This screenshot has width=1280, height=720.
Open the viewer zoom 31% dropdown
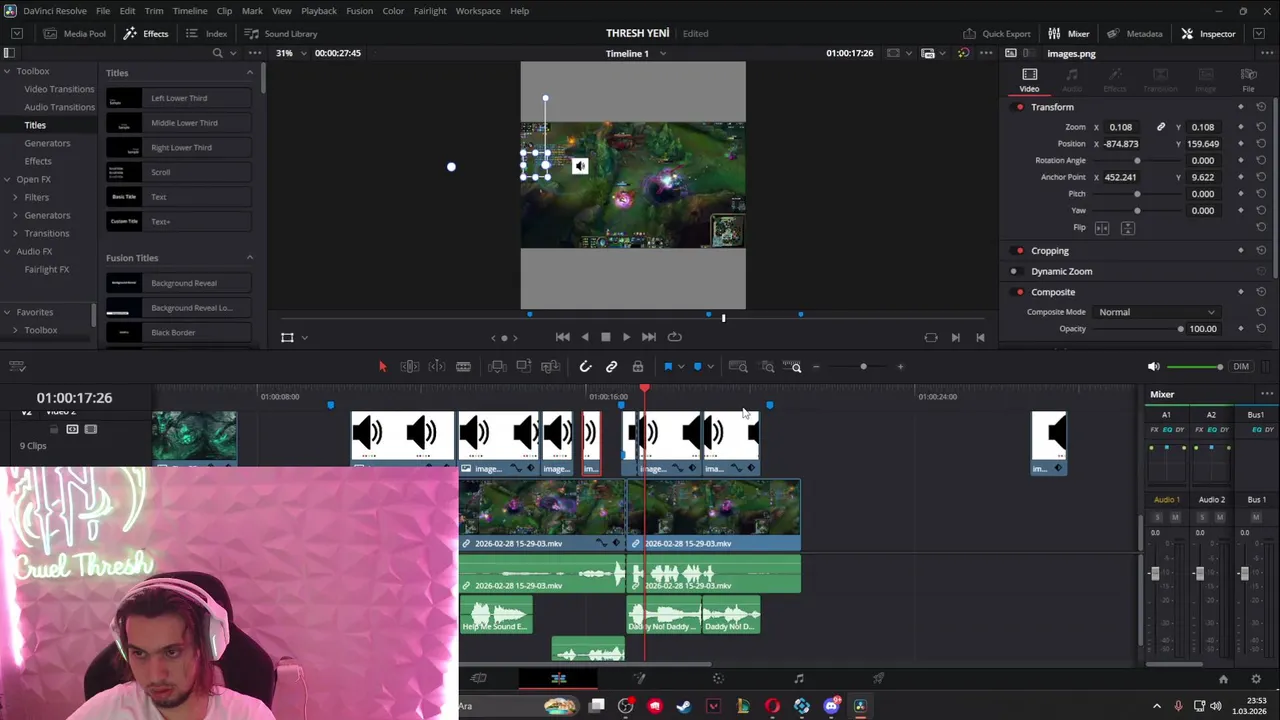click(289, 53)
